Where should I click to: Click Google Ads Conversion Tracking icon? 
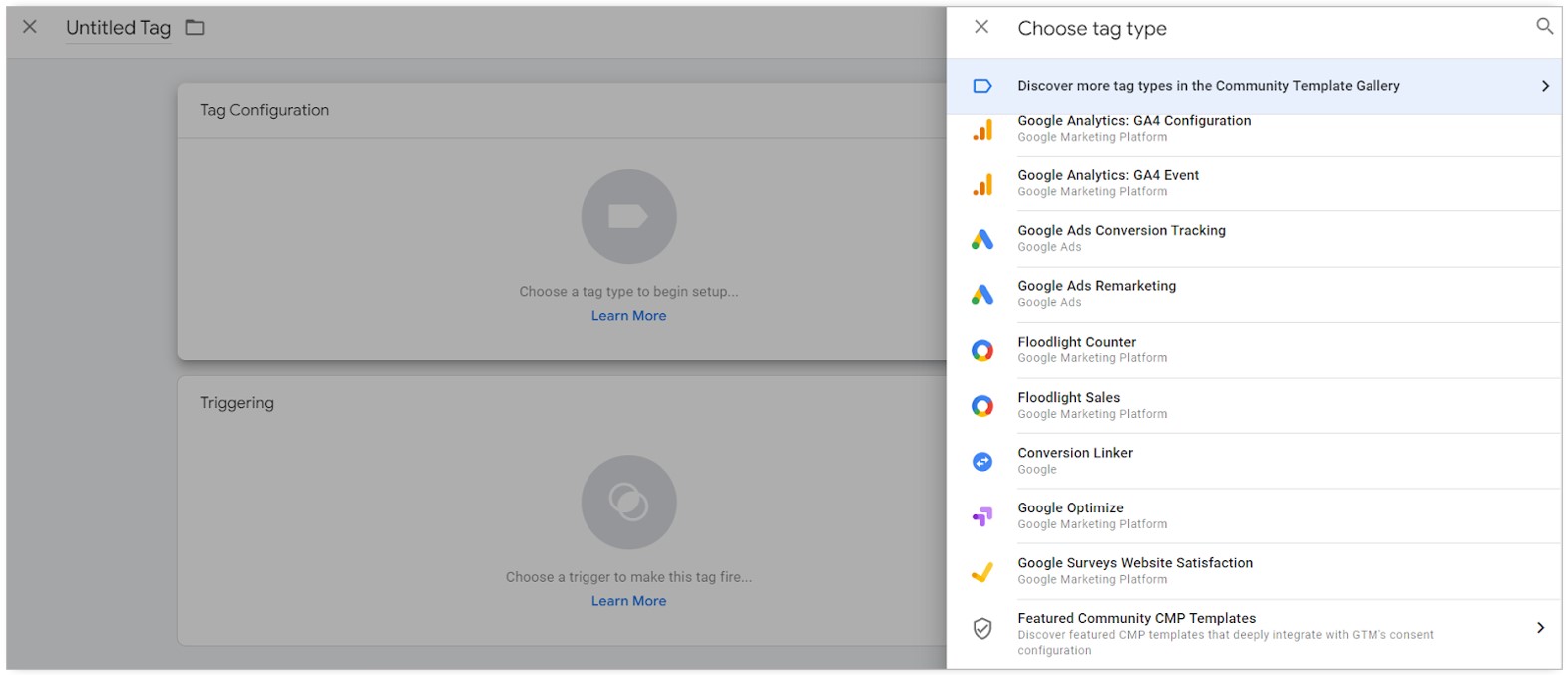982,239
